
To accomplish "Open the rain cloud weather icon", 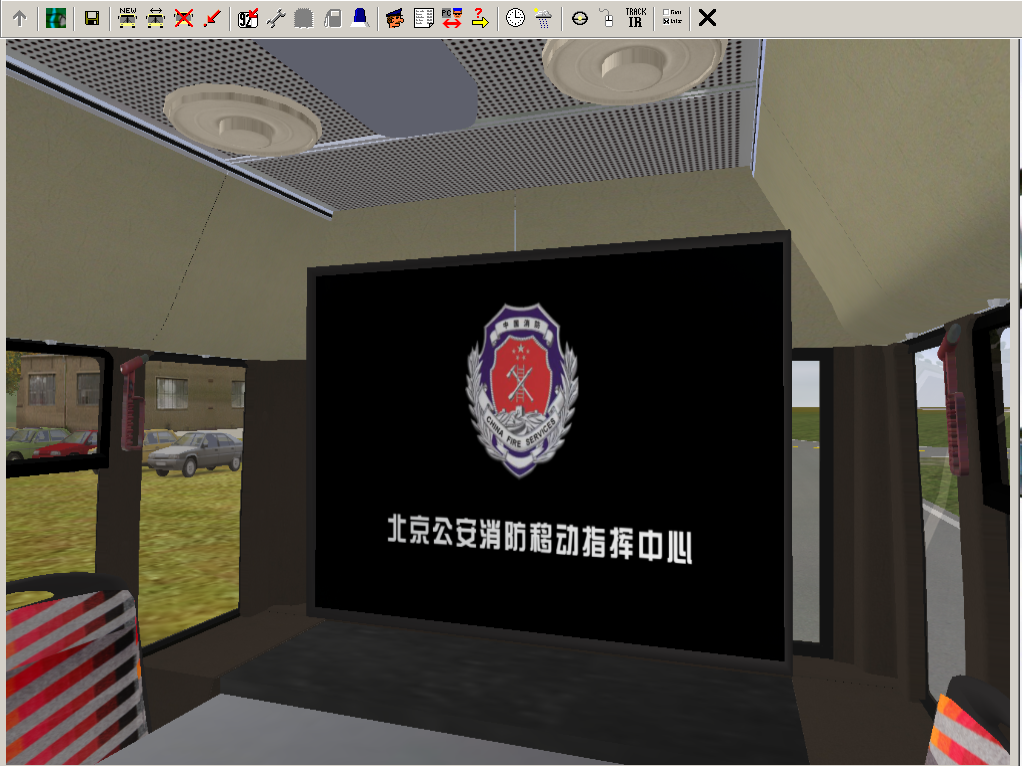I will point(544,18).
